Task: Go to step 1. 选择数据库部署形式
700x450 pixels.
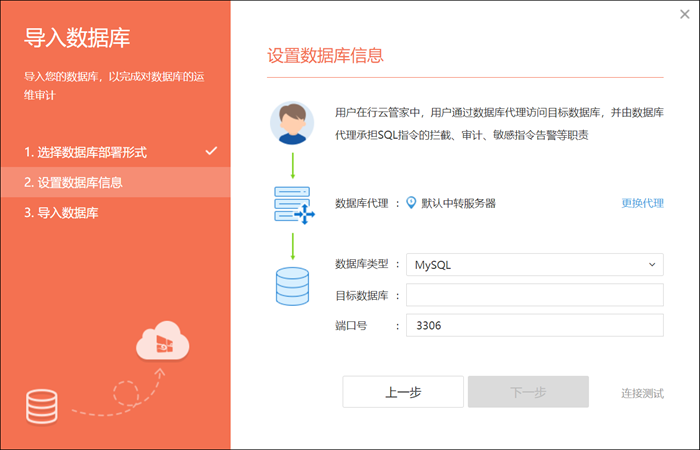Action: (x=86, y=152)
